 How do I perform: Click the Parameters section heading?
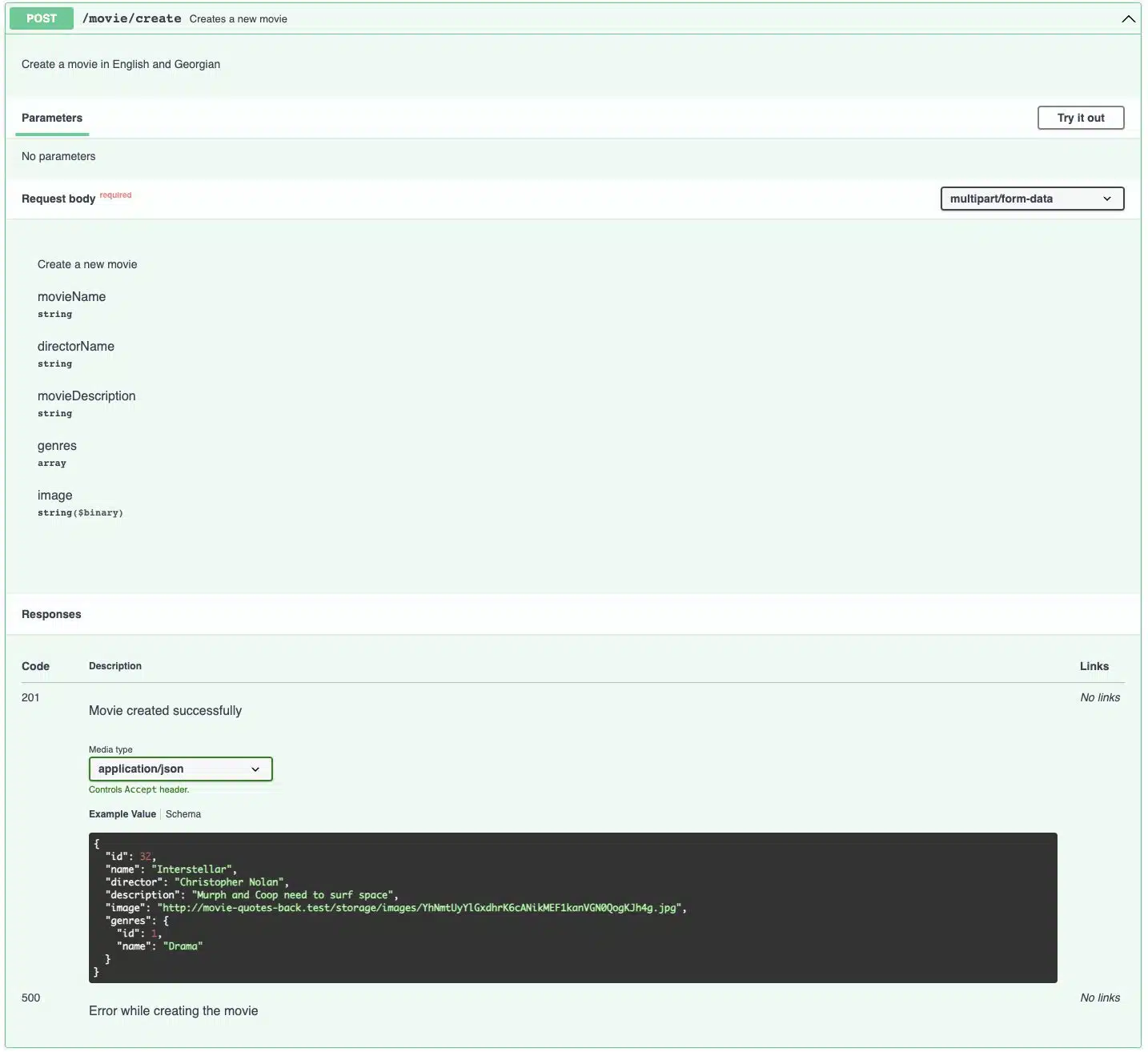click(x=51, y=118)
